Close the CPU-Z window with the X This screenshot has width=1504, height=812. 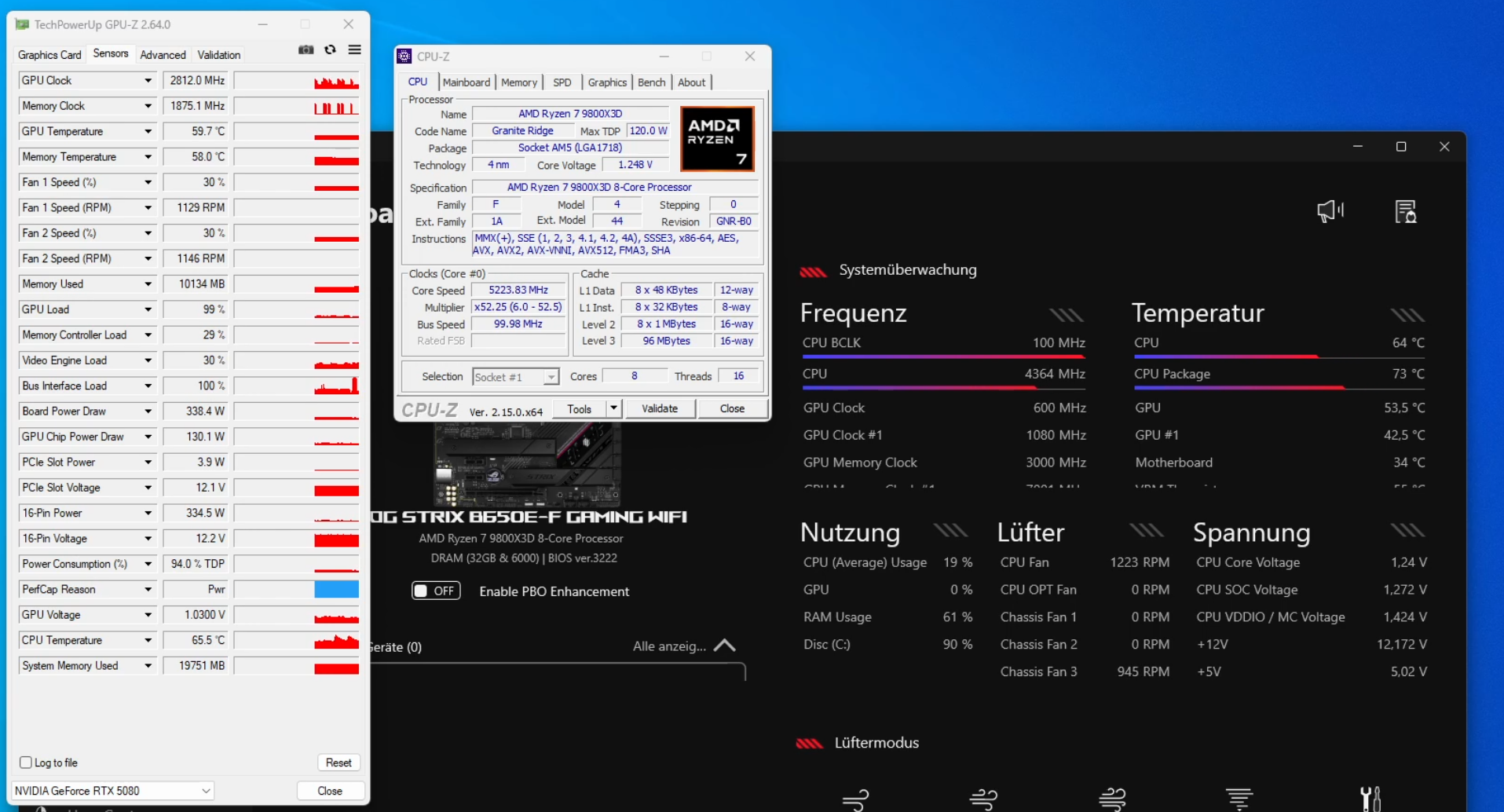coord(750,57)
